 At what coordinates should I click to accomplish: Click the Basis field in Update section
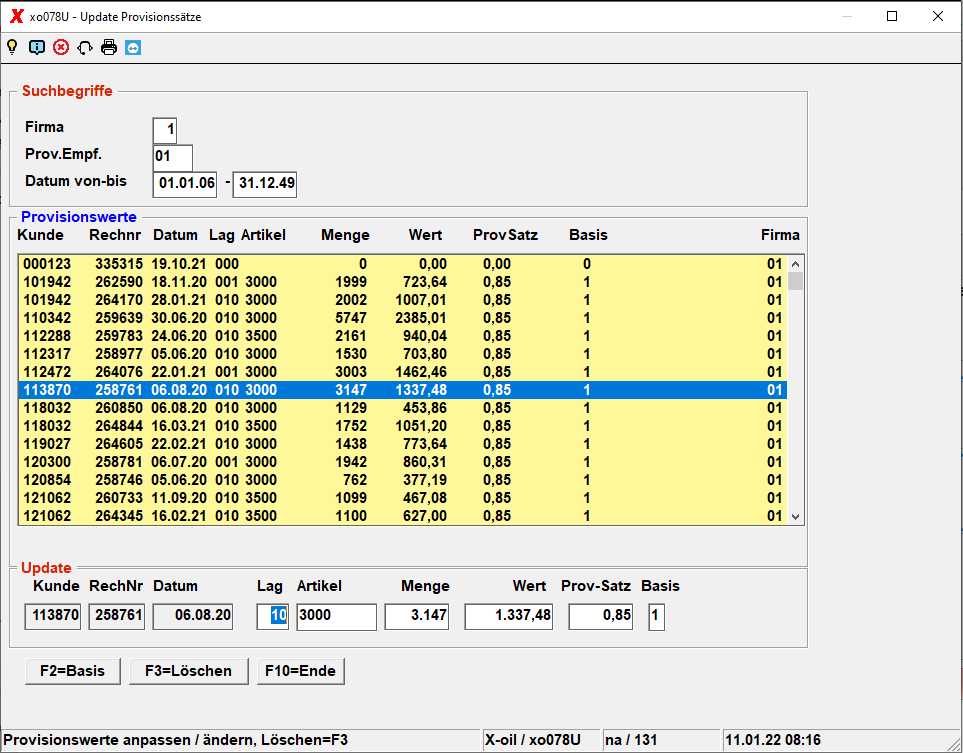click(657, 616)
